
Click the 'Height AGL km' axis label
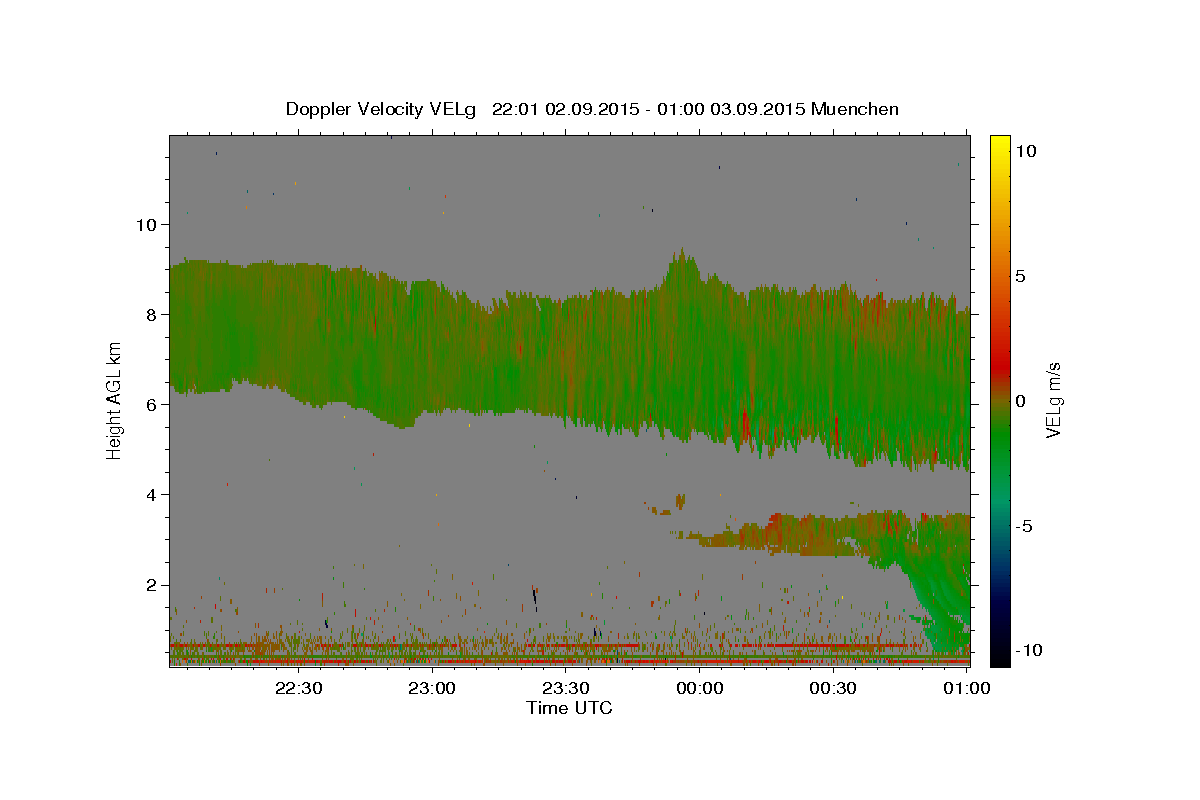(114, 399)
